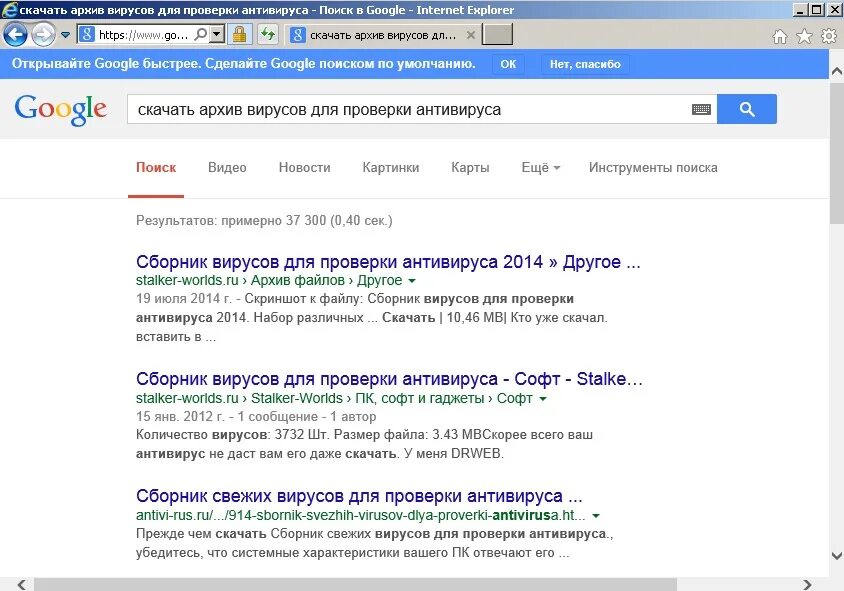
Task: Expand dropdown arrow after 'гаджеты › Софт'
Action: [x=543, y=399]
